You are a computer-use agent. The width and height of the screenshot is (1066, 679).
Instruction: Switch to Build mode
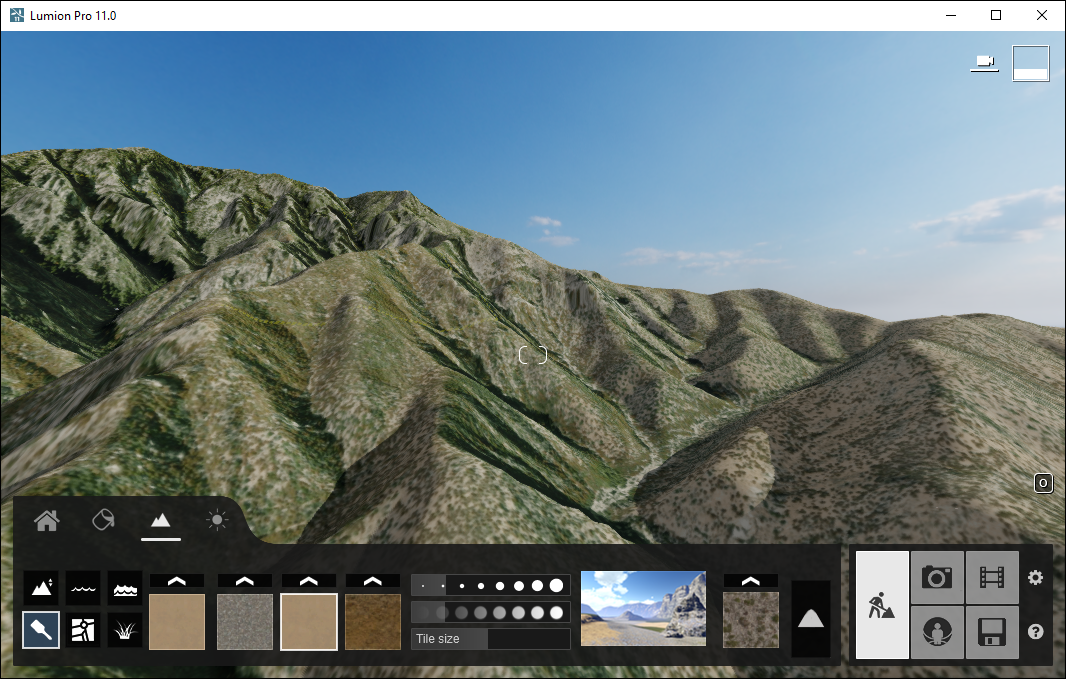(882, 605)
